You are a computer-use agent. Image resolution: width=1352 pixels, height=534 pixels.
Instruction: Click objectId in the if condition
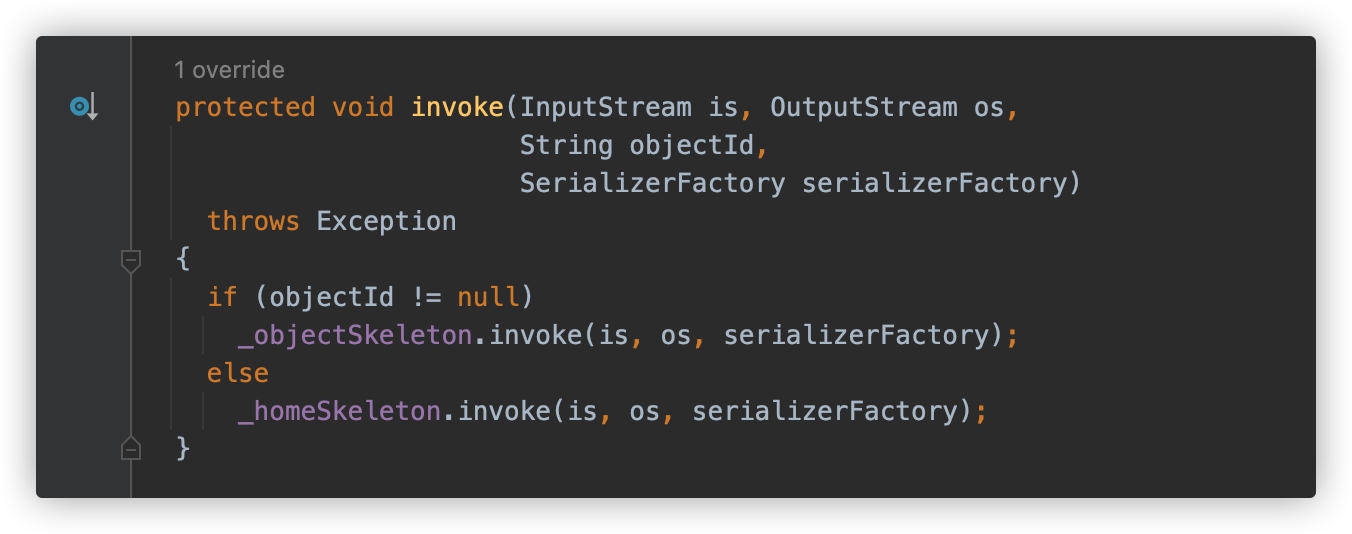(331, 297)
